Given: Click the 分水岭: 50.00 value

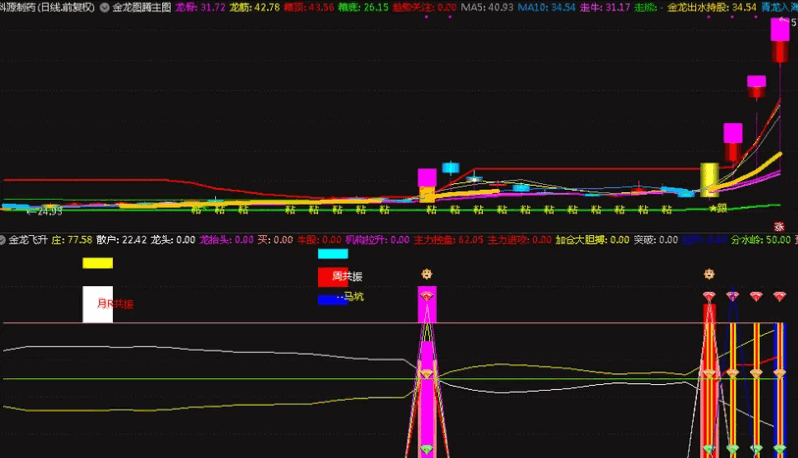Looking at the screenshot, I should tap(761, 240).
